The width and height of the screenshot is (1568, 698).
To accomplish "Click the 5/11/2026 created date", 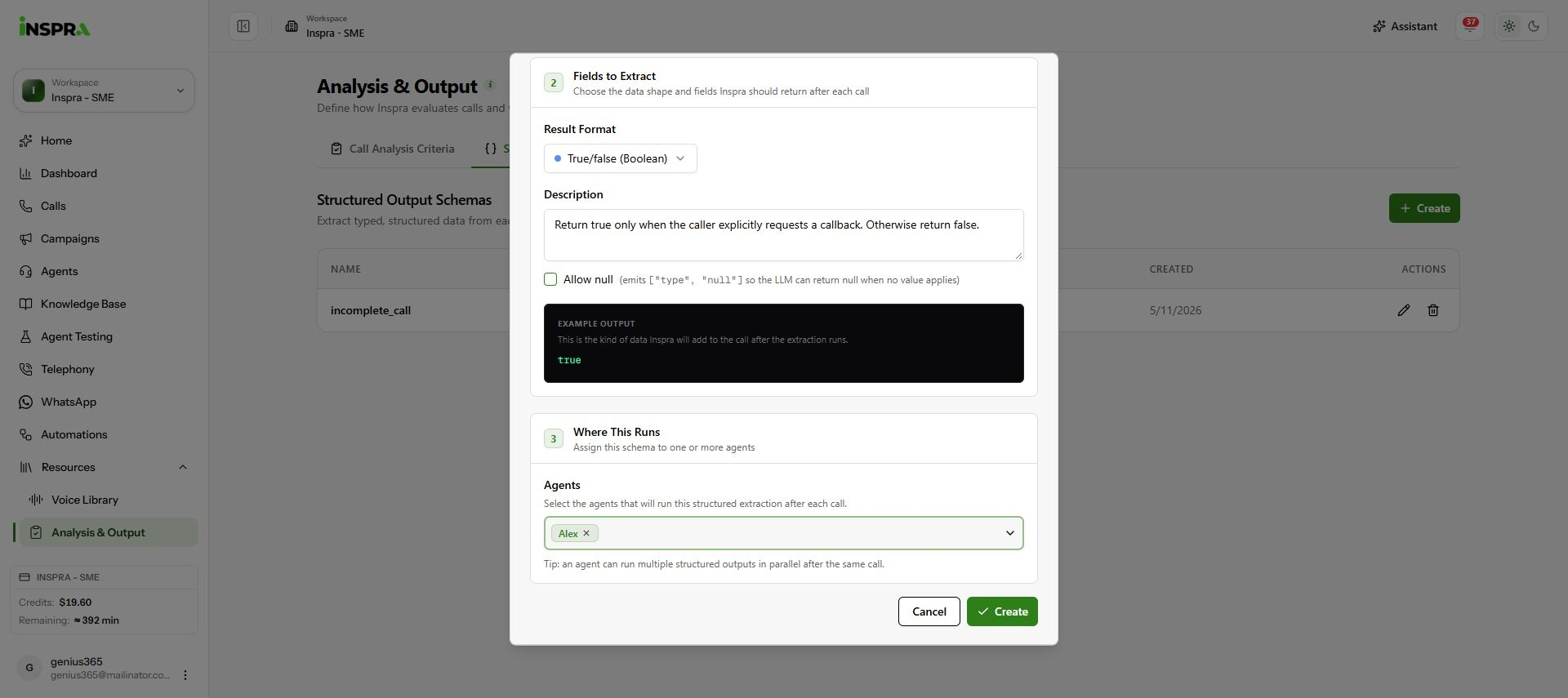I will click(1175, 310).
